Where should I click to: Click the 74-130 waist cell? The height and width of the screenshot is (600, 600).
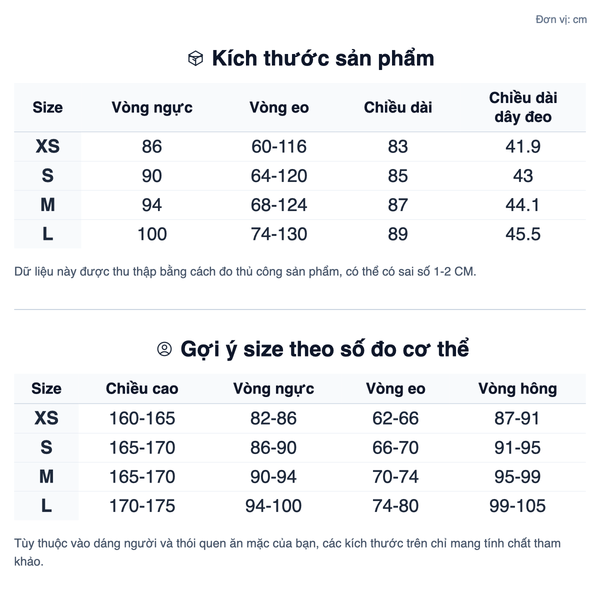(279, 234)
